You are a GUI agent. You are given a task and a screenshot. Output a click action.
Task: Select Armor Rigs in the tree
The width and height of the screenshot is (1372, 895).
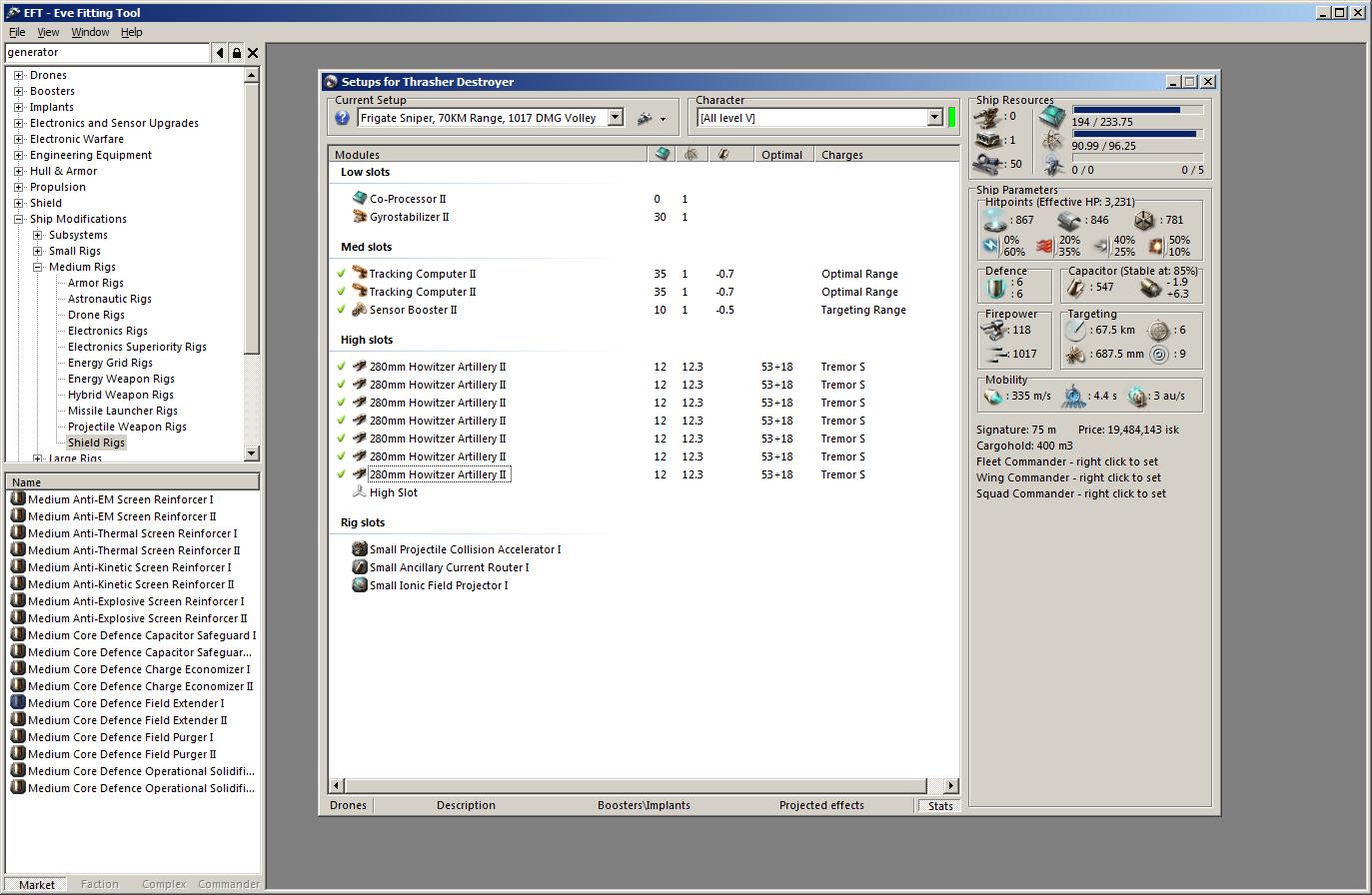(96, 283)
